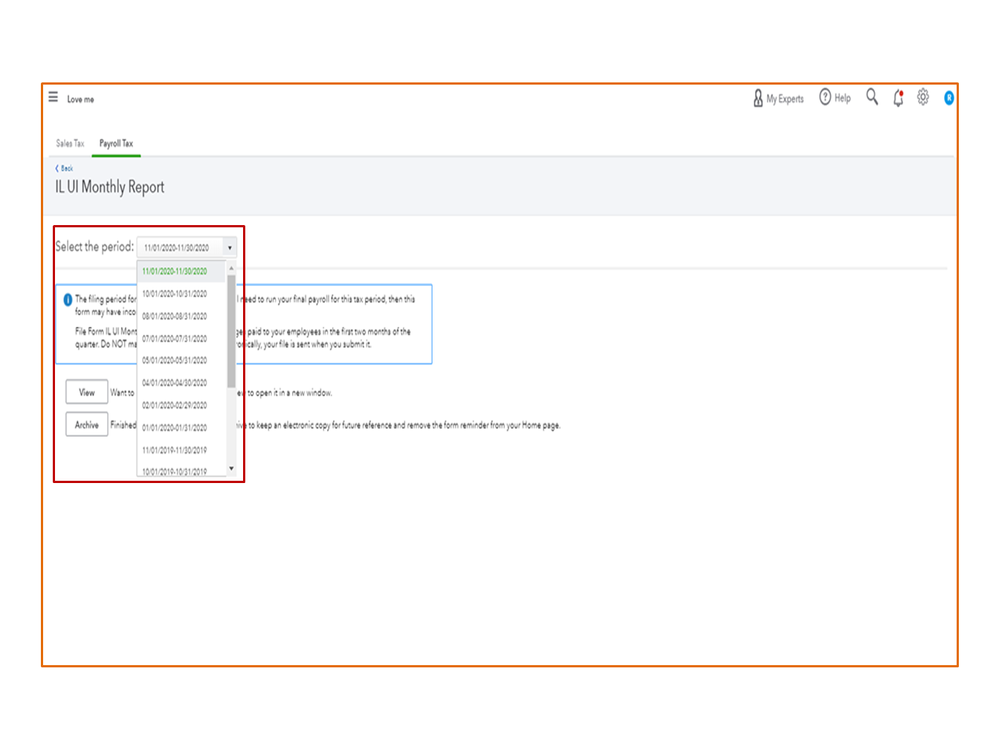Image resolution: width=999 pixels, height=749 pixels.
Task: Click the Love me company name
Action: pos(80,99)
